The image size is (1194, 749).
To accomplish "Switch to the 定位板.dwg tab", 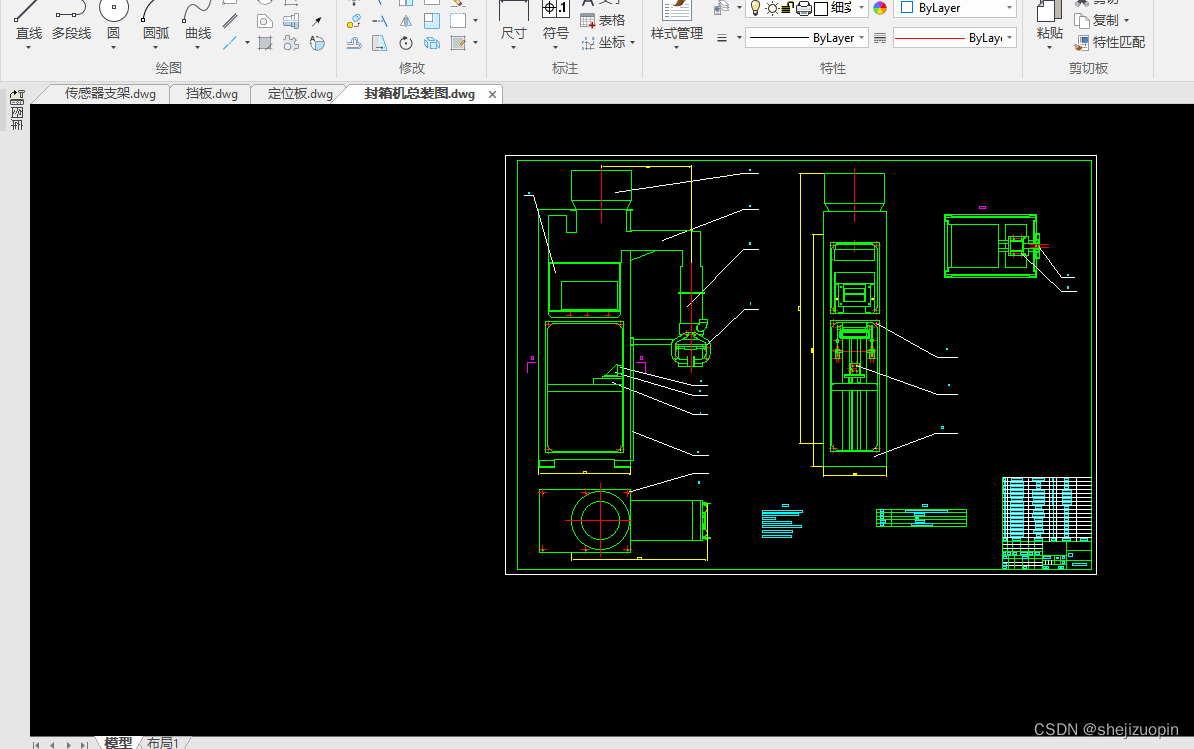I will tap(300, 94).
